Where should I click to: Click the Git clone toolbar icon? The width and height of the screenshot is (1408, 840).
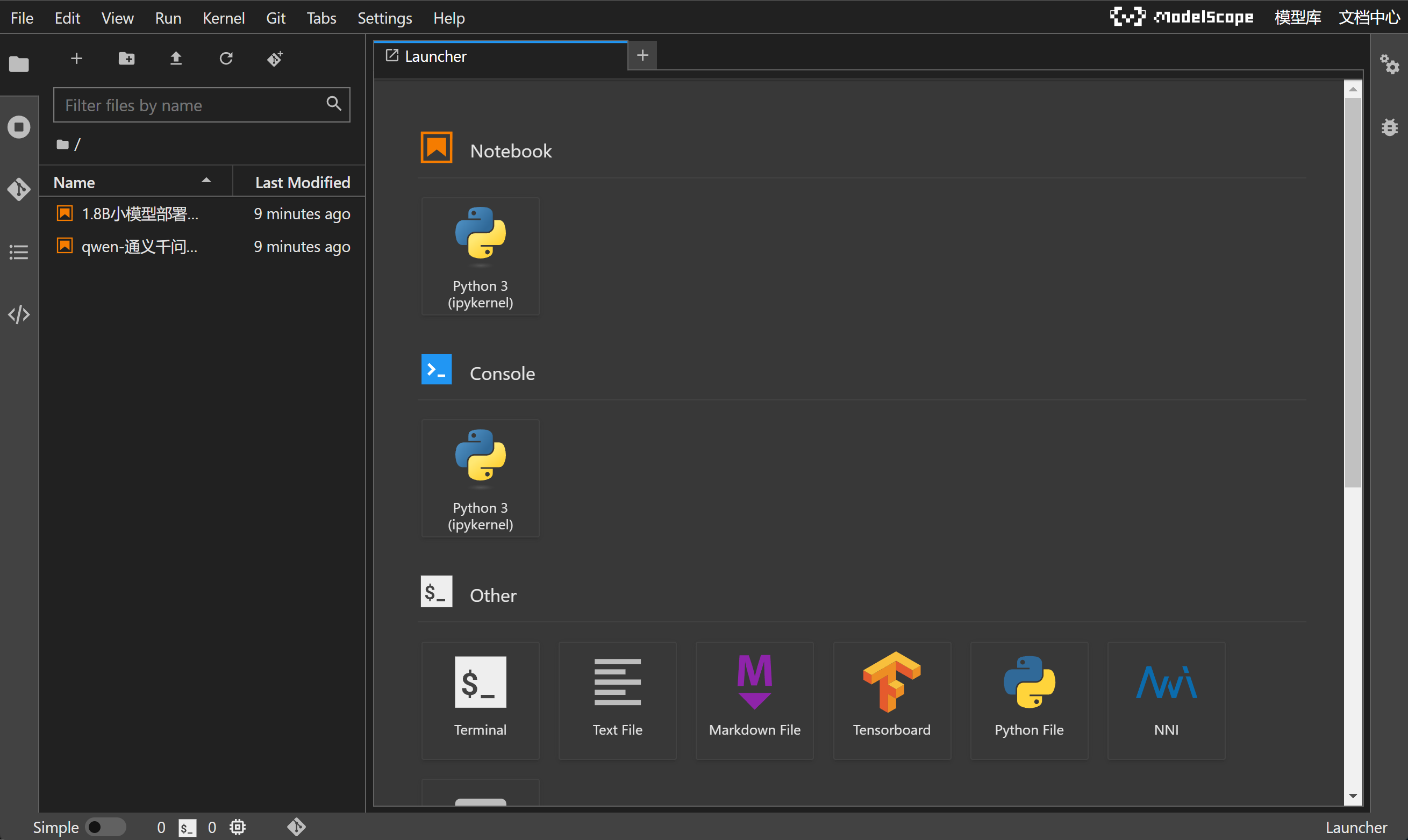click(x=275, y=58)
